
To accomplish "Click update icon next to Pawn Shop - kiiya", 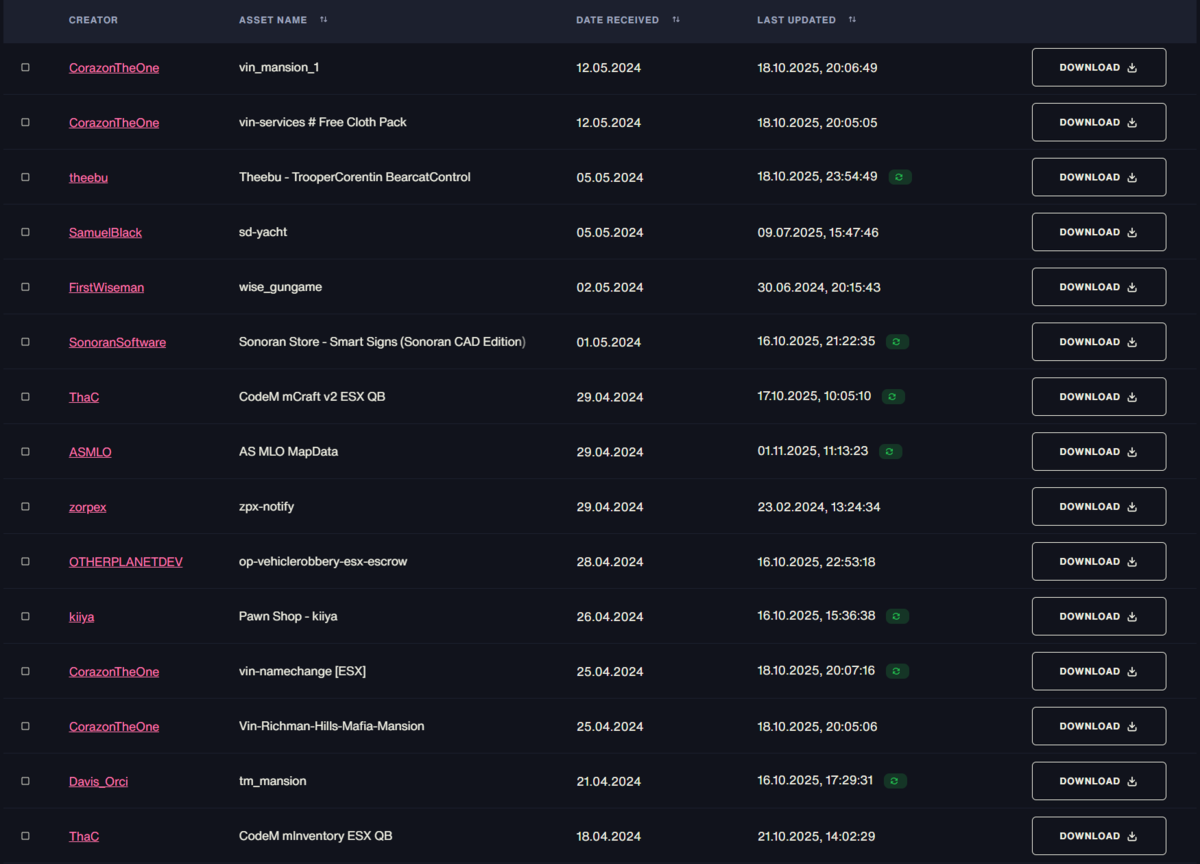I will click(x=897, y=617).
